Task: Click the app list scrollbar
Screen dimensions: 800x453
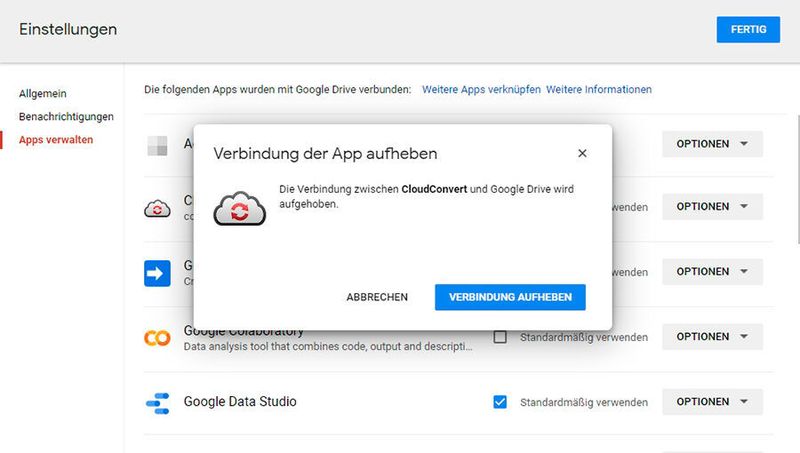Action: point(797,180)
